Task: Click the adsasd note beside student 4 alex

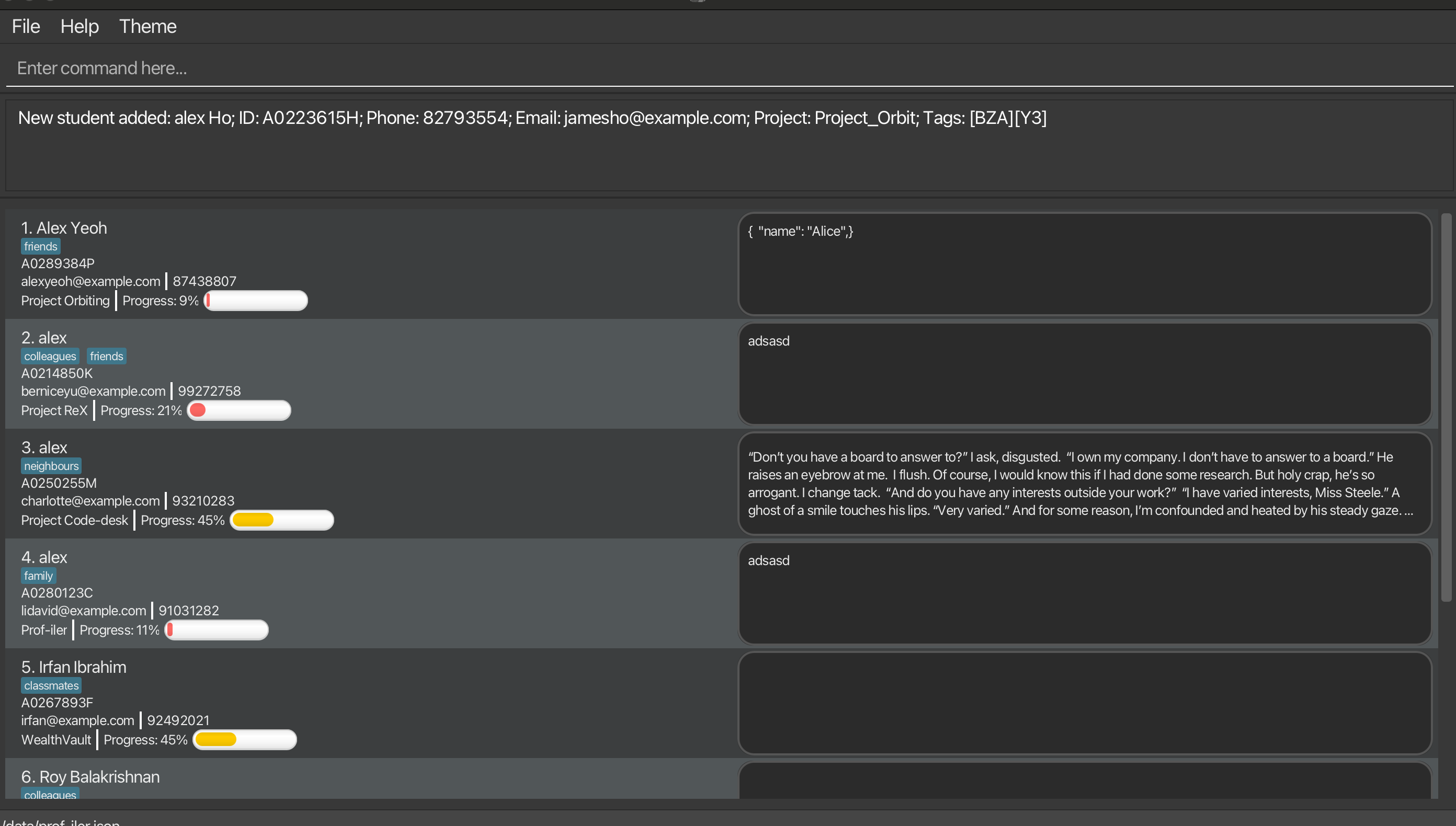Action: (x=1085, y=593)
